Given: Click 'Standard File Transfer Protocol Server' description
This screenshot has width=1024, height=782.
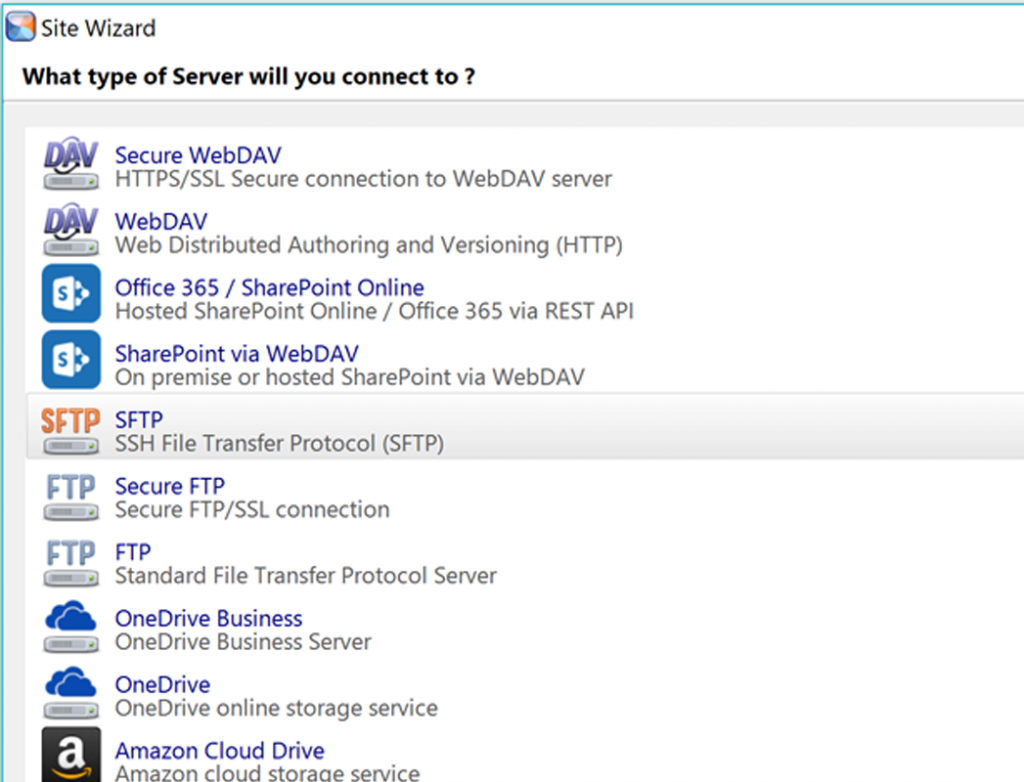Looking at the screenshot, I should [306, 576].
